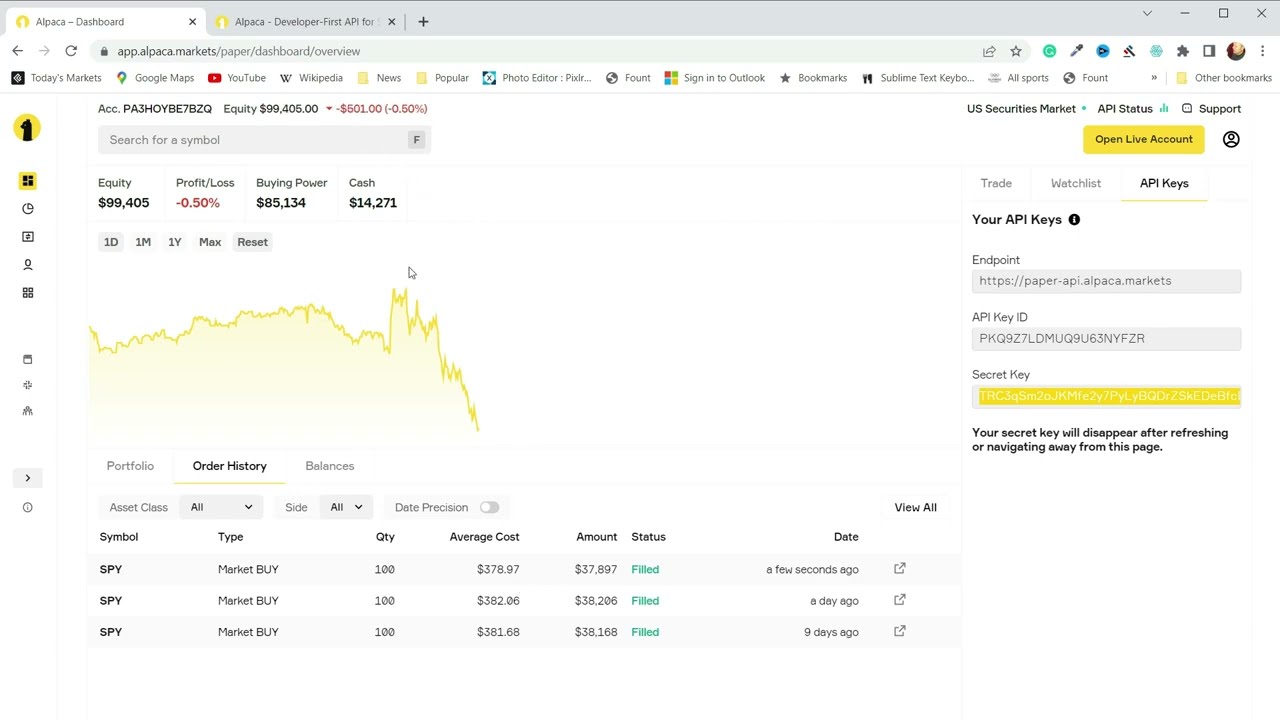Screen dimensions: 1280x720
Task: Click the browser address bar URL
Action: [238, 51]
